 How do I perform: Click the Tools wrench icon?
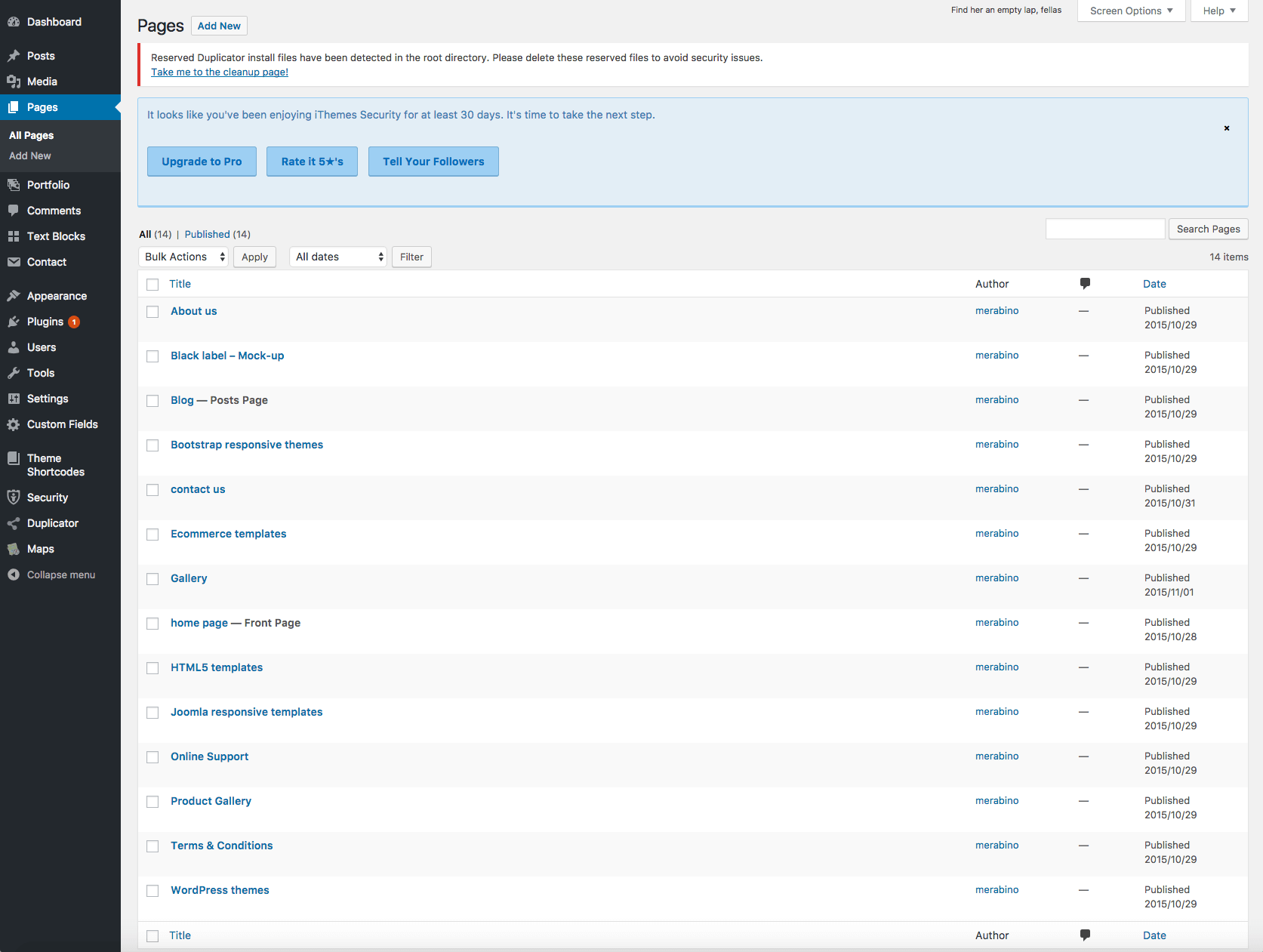(x=14, y=373)
